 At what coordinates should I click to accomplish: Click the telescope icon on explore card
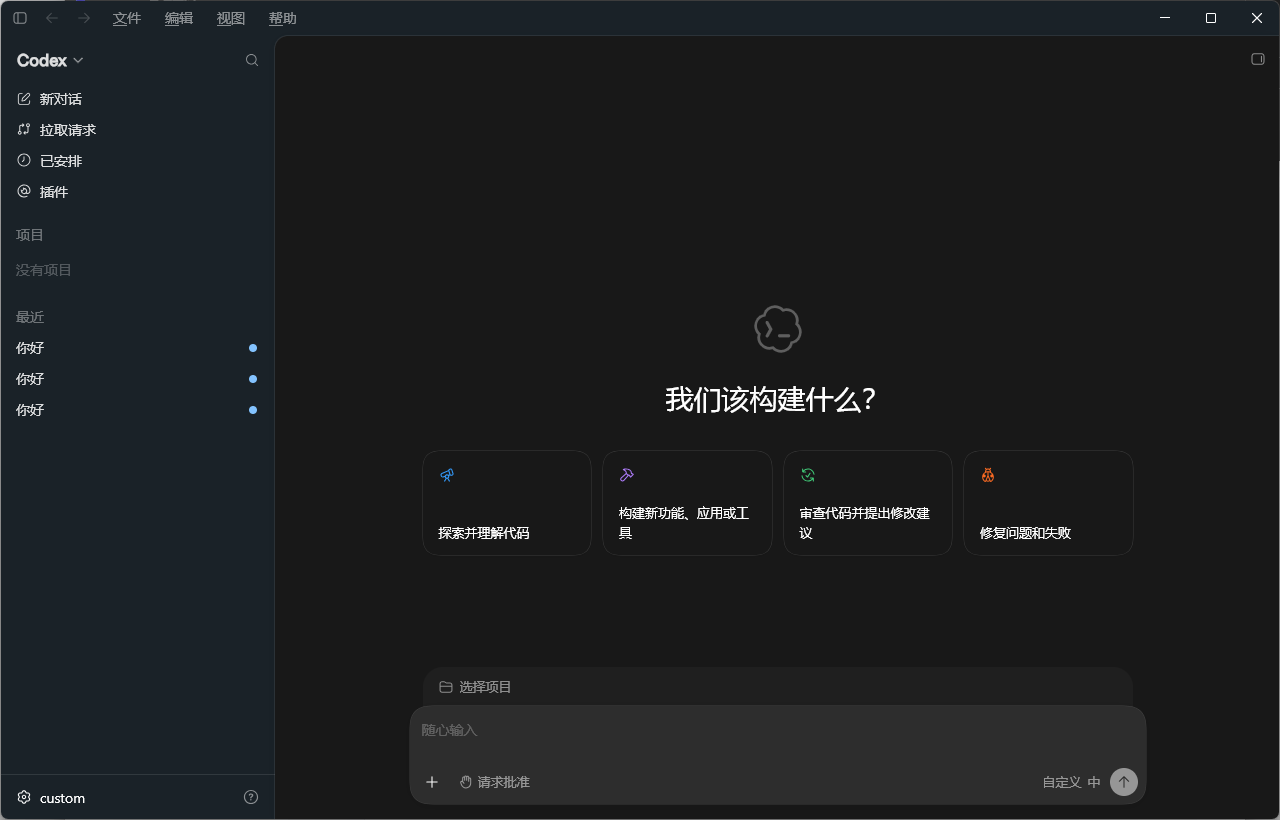(447, 475)
